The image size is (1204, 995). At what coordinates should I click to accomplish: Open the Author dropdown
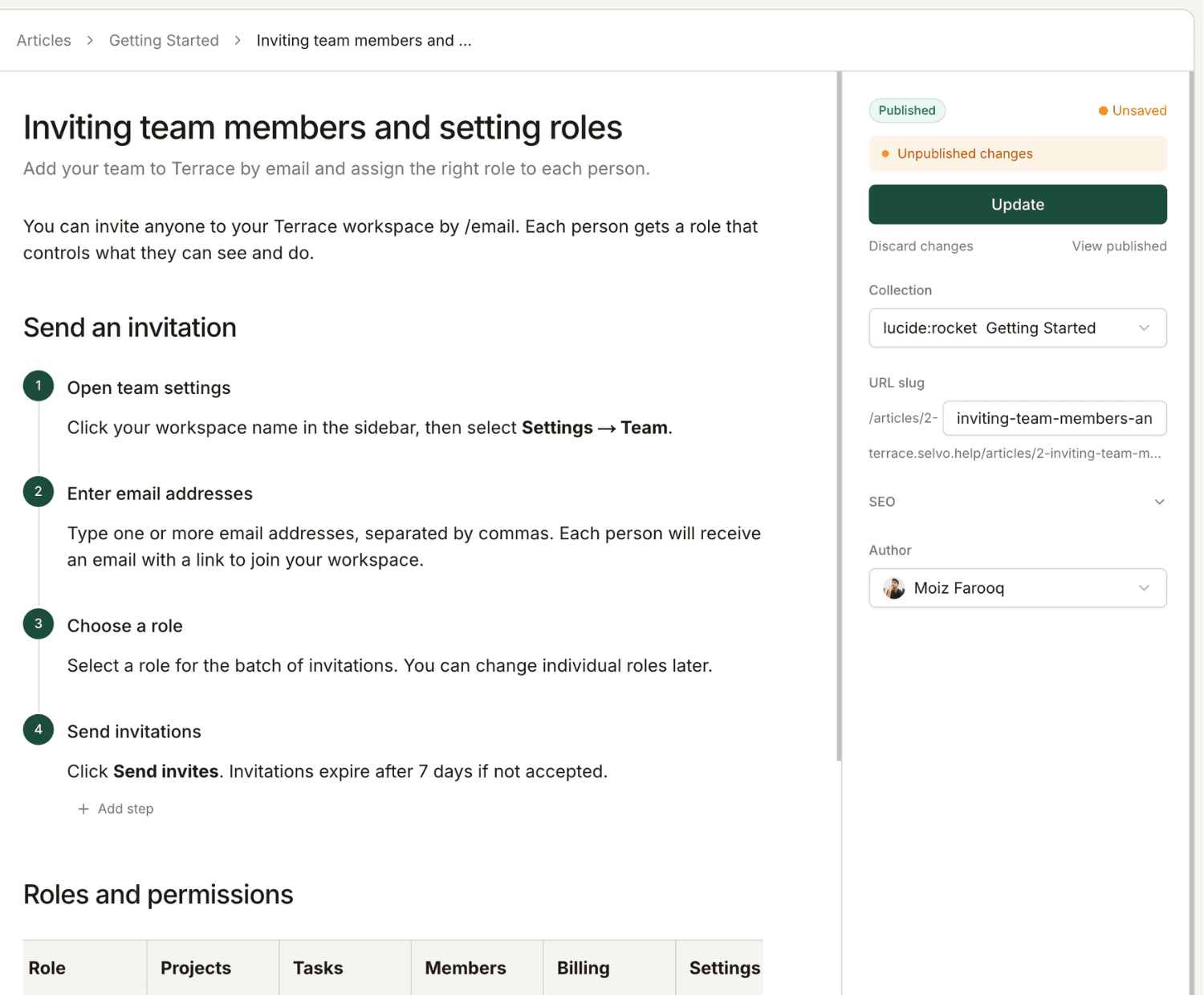coord(1017,588)
